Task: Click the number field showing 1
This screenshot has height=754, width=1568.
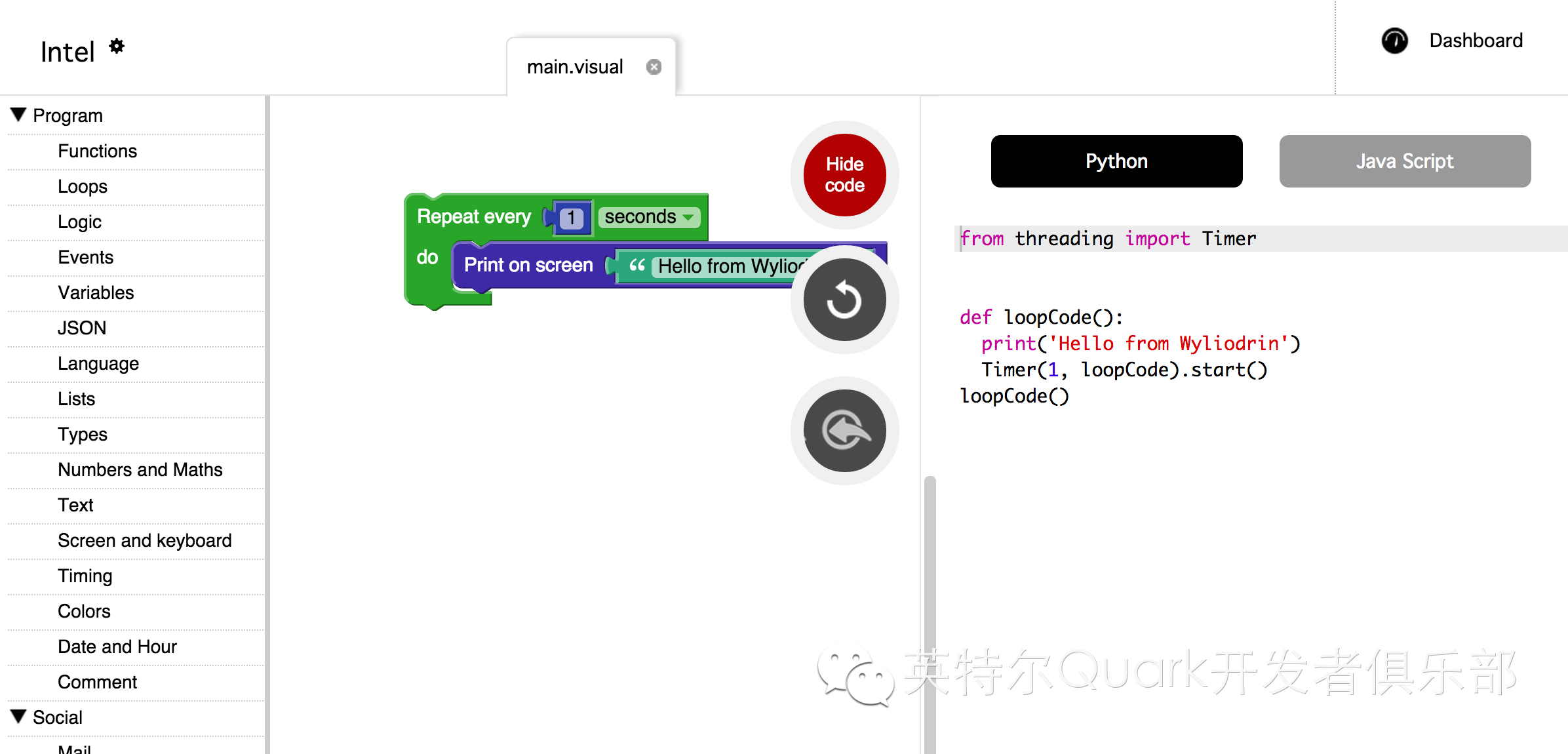Action: pos(571,218)
